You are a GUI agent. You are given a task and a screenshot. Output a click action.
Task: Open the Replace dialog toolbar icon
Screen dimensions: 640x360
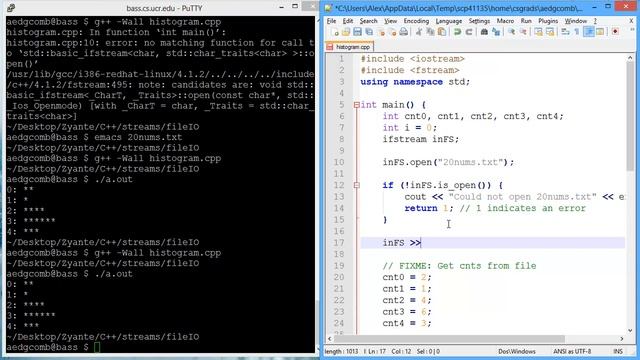coord(496,32)
